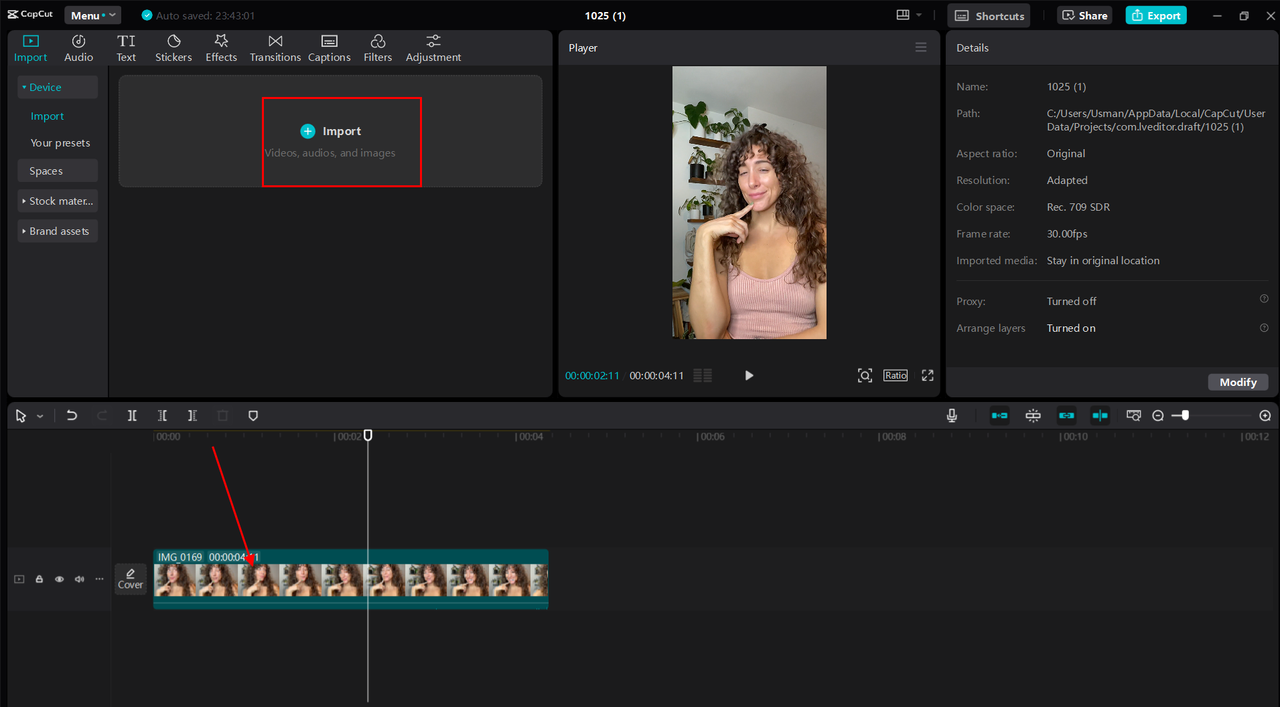Split the clip at playhead
The height and width of the screenshot is (707, 1280).
[132, 416]
